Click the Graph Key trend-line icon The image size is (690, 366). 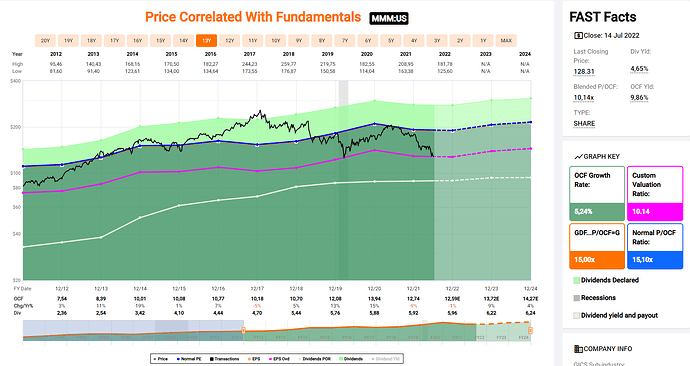pos(578,157)
